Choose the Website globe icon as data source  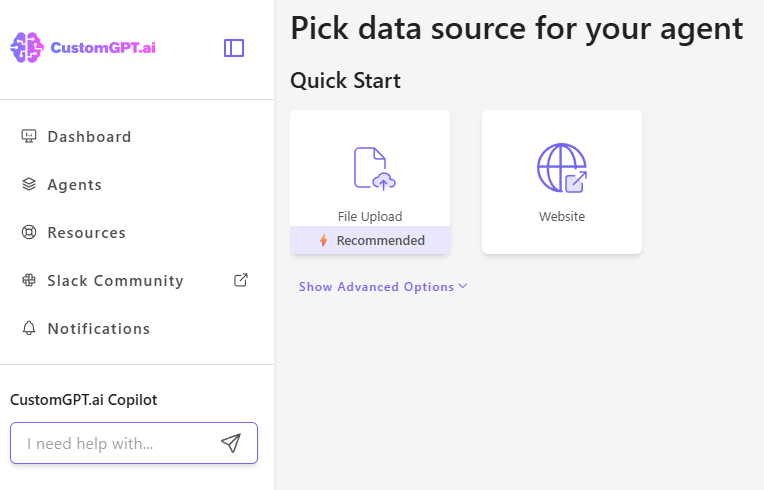pos(562,168)
